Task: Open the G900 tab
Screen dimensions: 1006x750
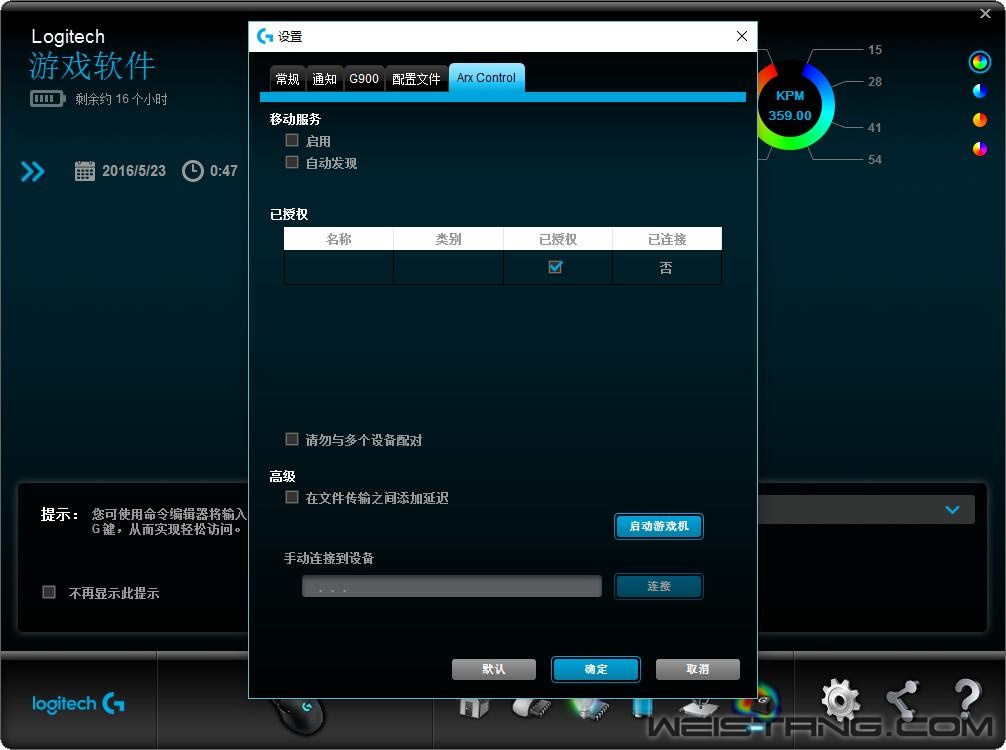Action: 364,79
